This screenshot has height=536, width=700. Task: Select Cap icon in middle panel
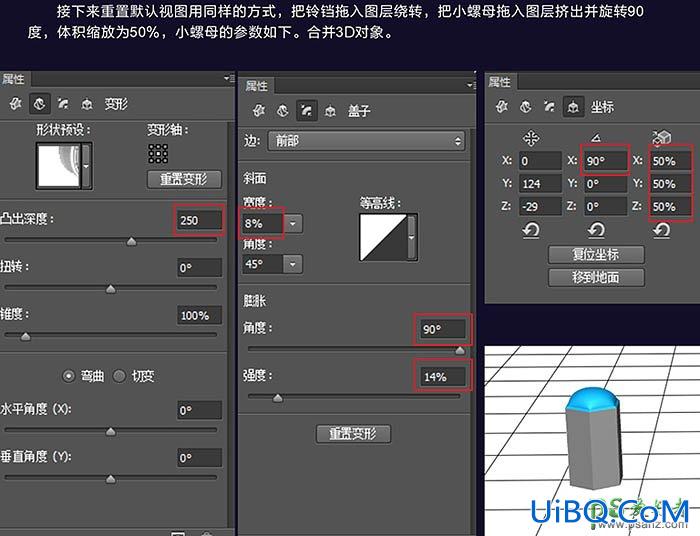coord(307,111)
